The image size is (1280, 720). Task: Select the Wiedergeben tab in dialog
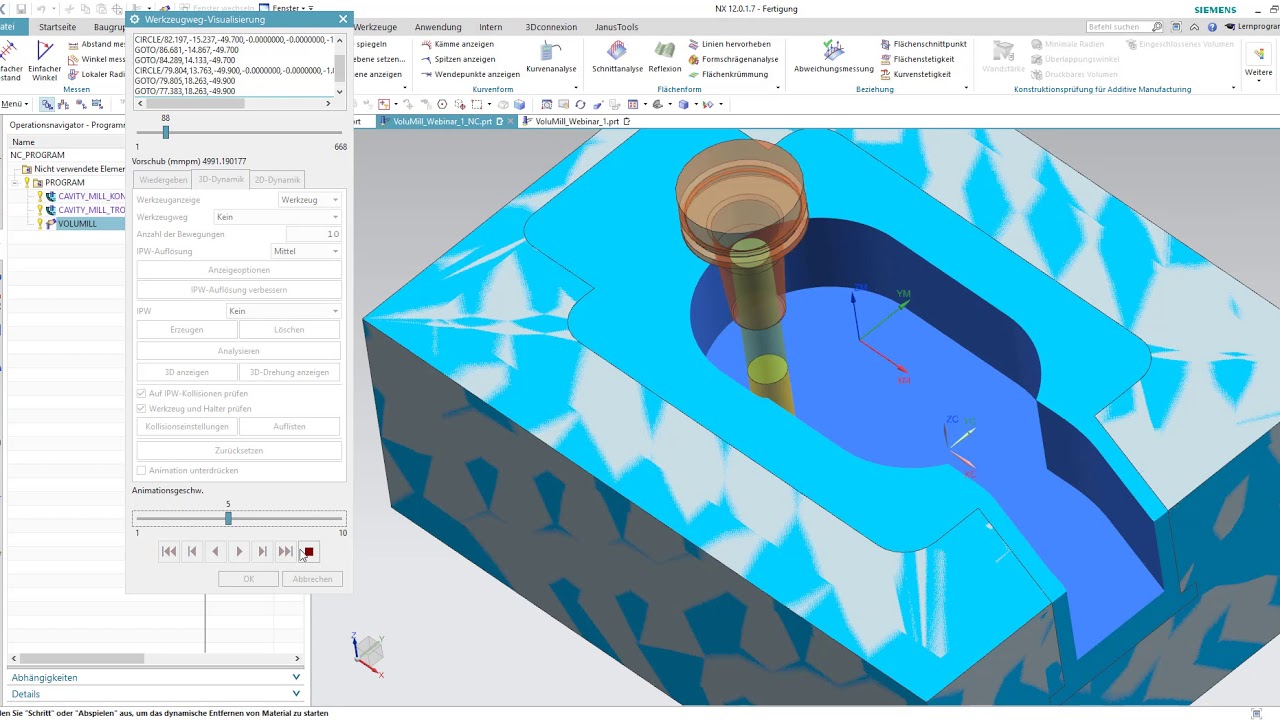pos(163,180)
